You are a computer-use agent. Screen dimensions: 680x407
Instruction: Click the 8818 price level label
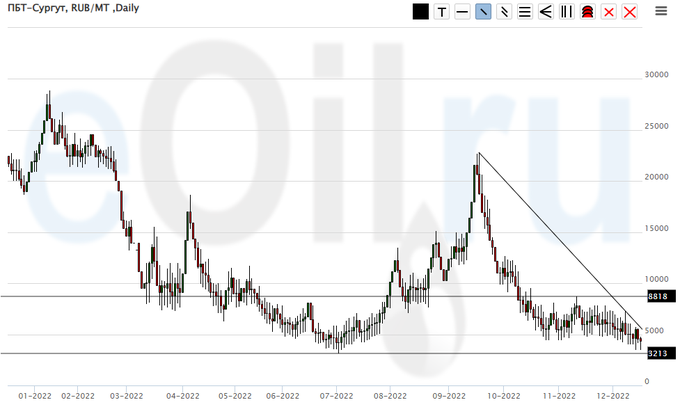658,297
